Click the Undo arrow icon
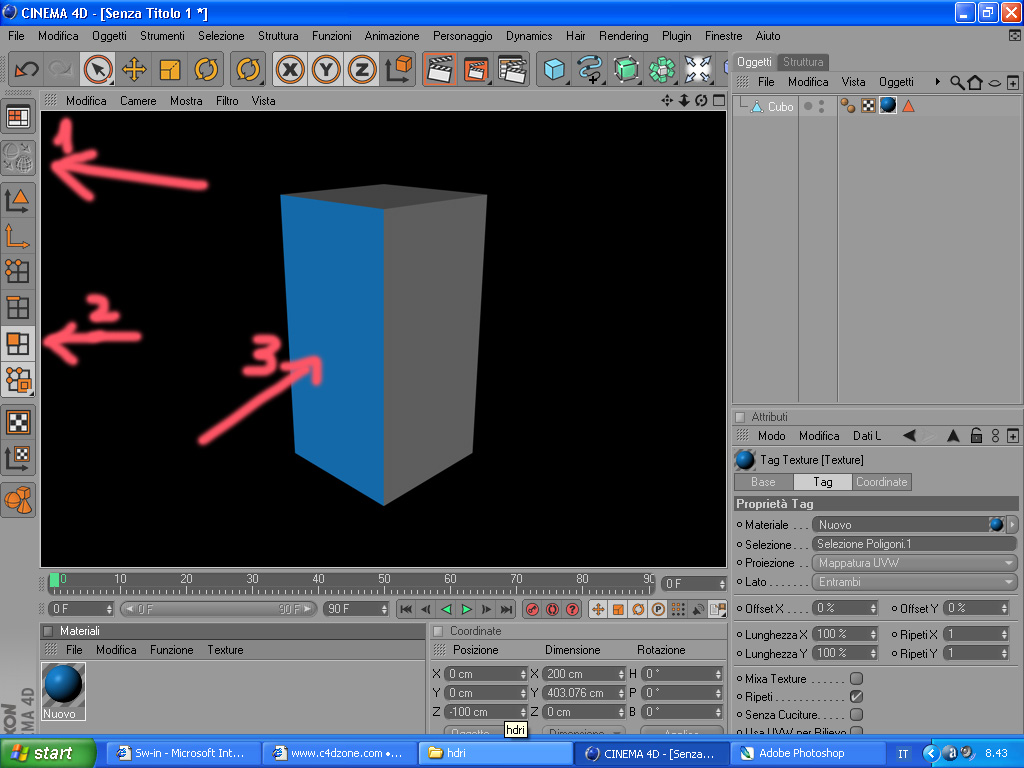 [26, 69]
